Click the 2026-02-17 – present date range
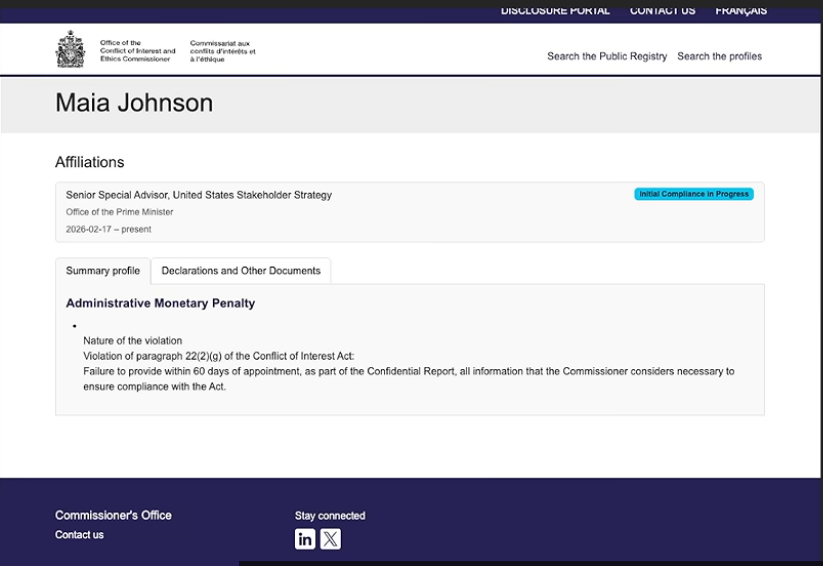The width and height of the screenshot is (823, 566). click(x=109, y=229)
